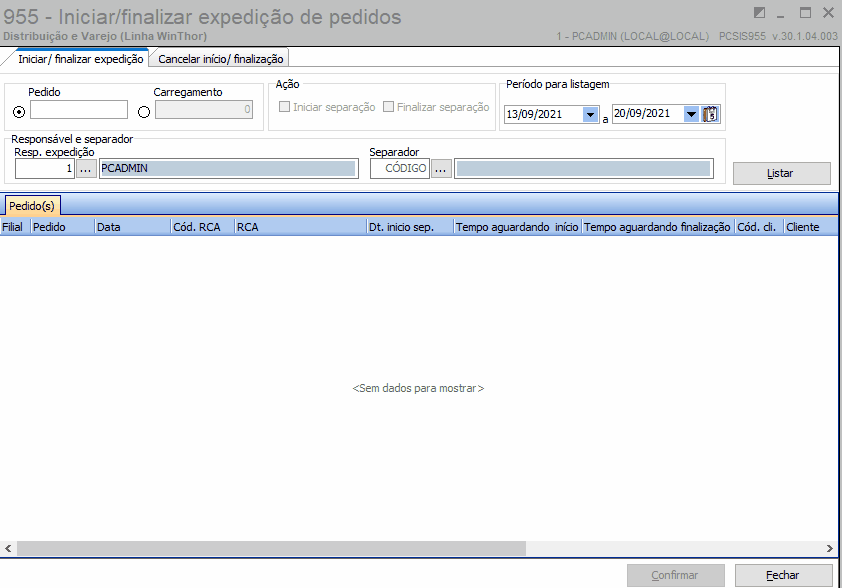Click the Carregamento number field

pyautogui.click(x=204, y=110)
